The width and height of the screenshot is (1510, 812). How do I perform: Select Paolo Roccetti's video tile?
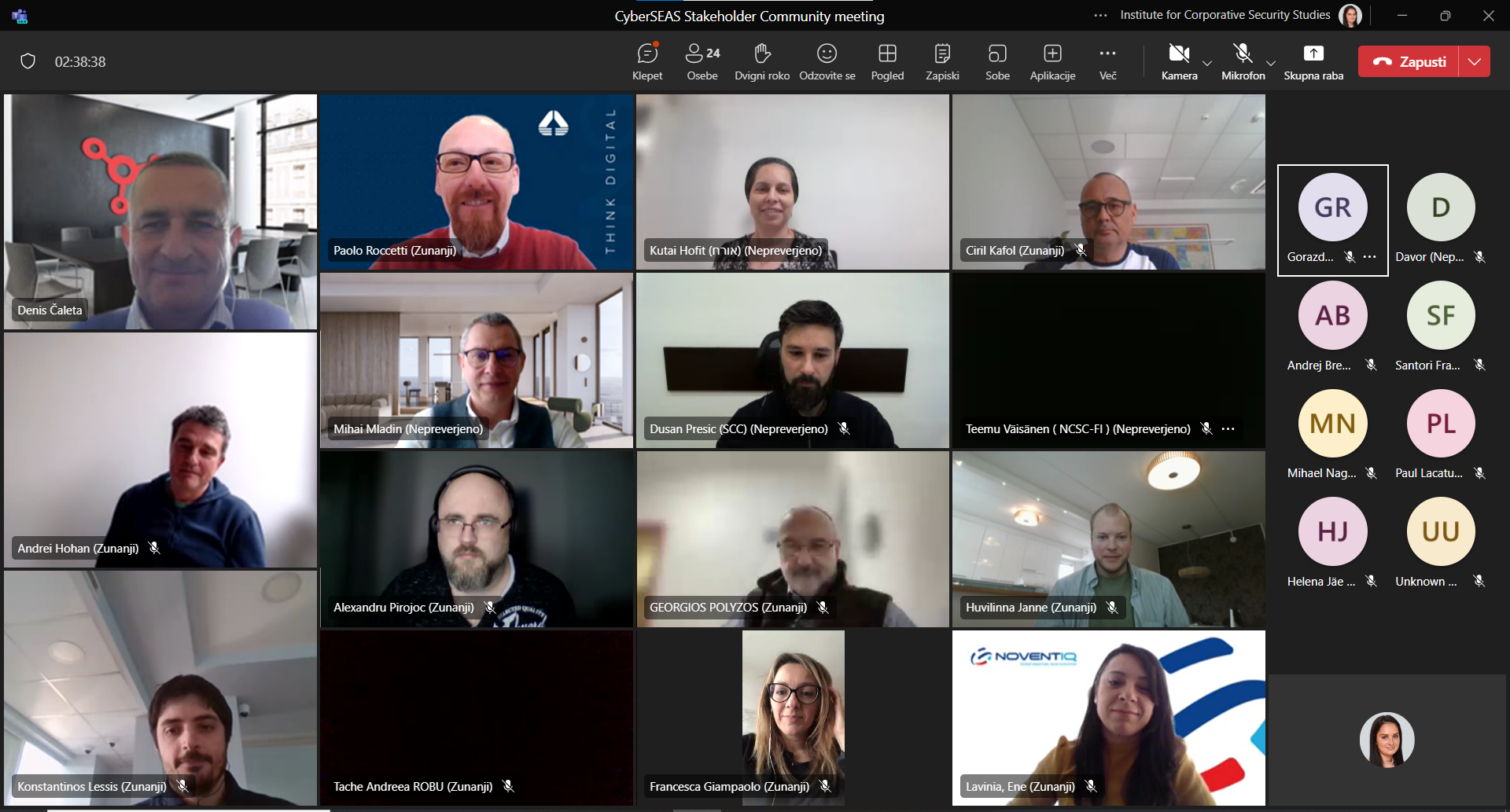477,182
